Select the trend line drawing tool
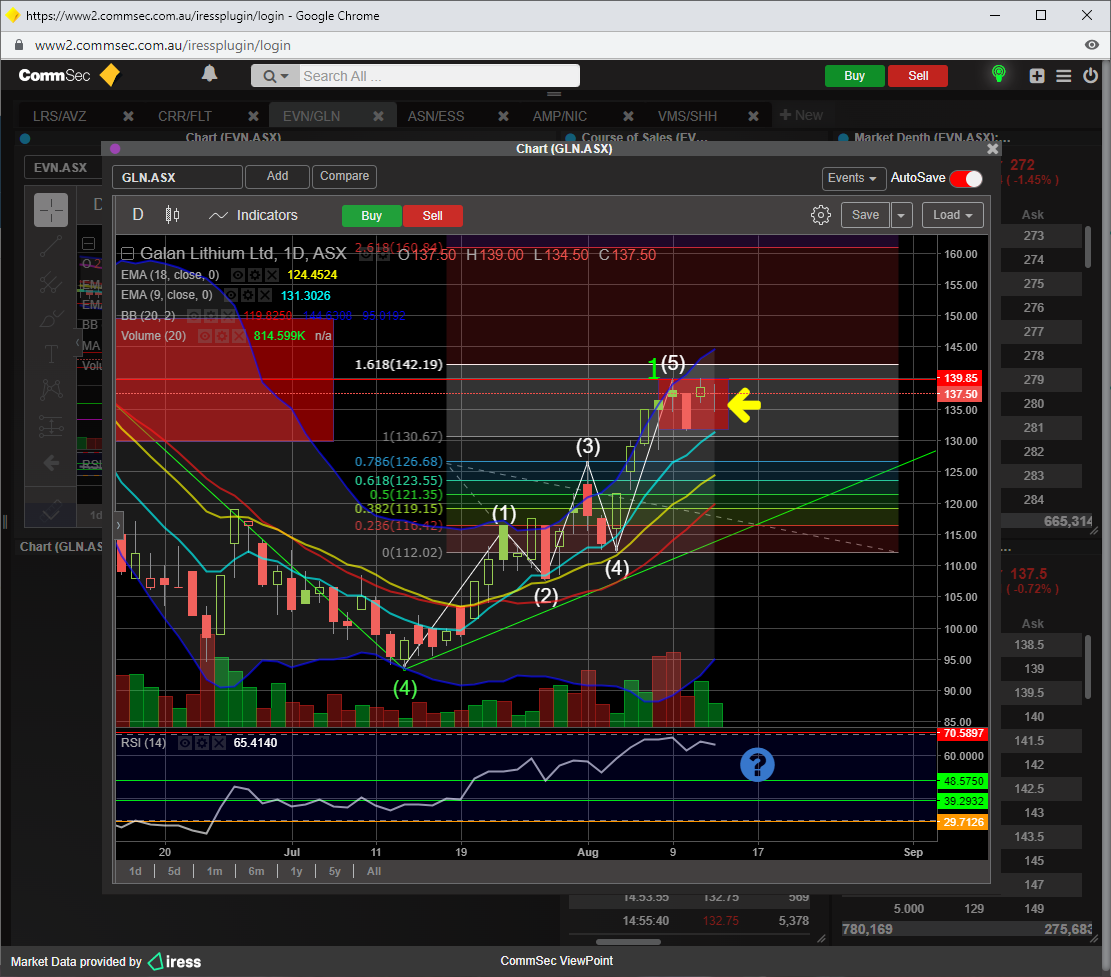 (x=51, y=246)
